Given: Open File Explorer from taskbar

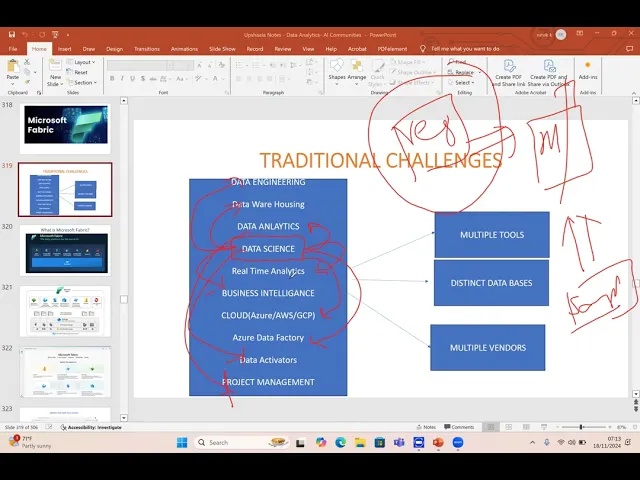Looking at the screenshot, I should pos(360,442).
